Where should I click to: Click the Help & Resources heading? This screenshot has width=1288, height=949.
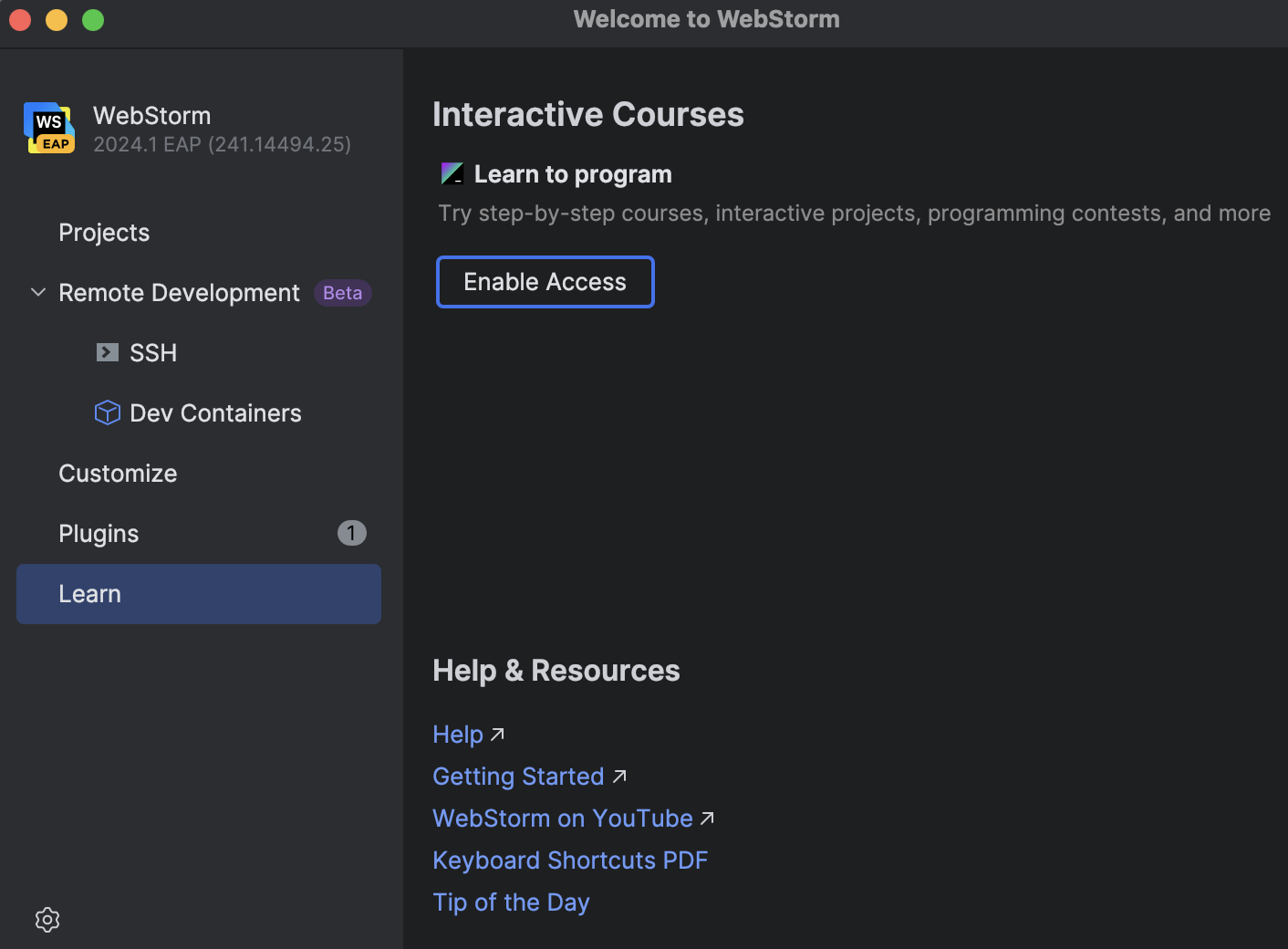(556, 671)
